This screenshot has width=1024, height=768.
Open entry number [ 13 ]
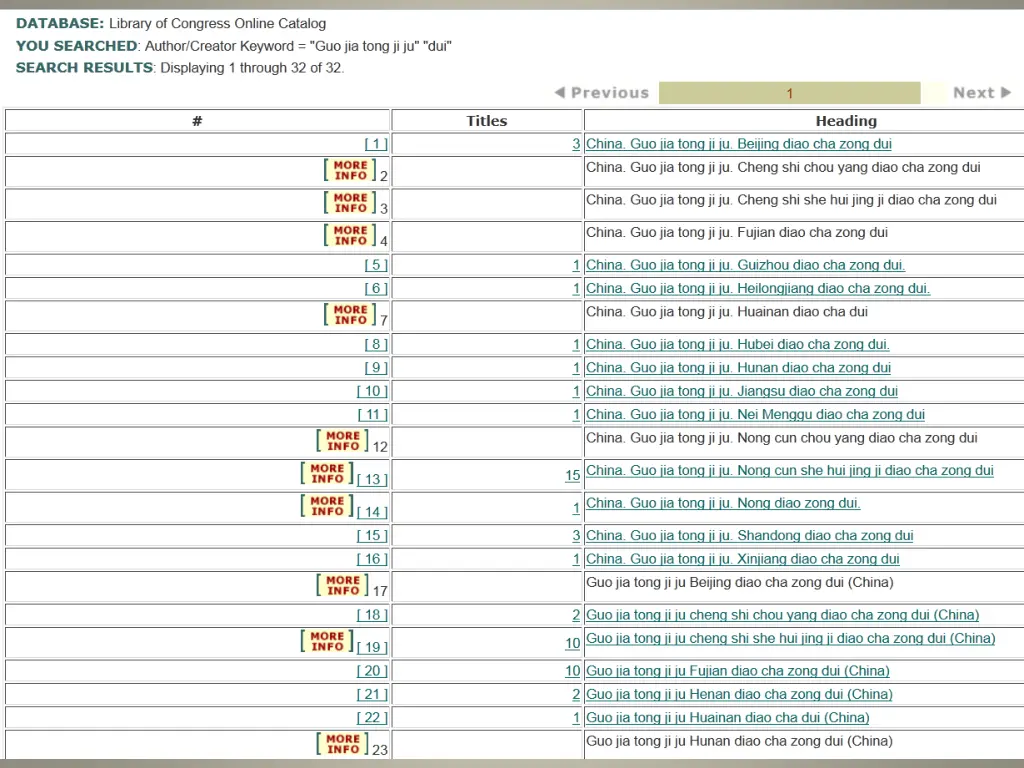click(372, 480)
